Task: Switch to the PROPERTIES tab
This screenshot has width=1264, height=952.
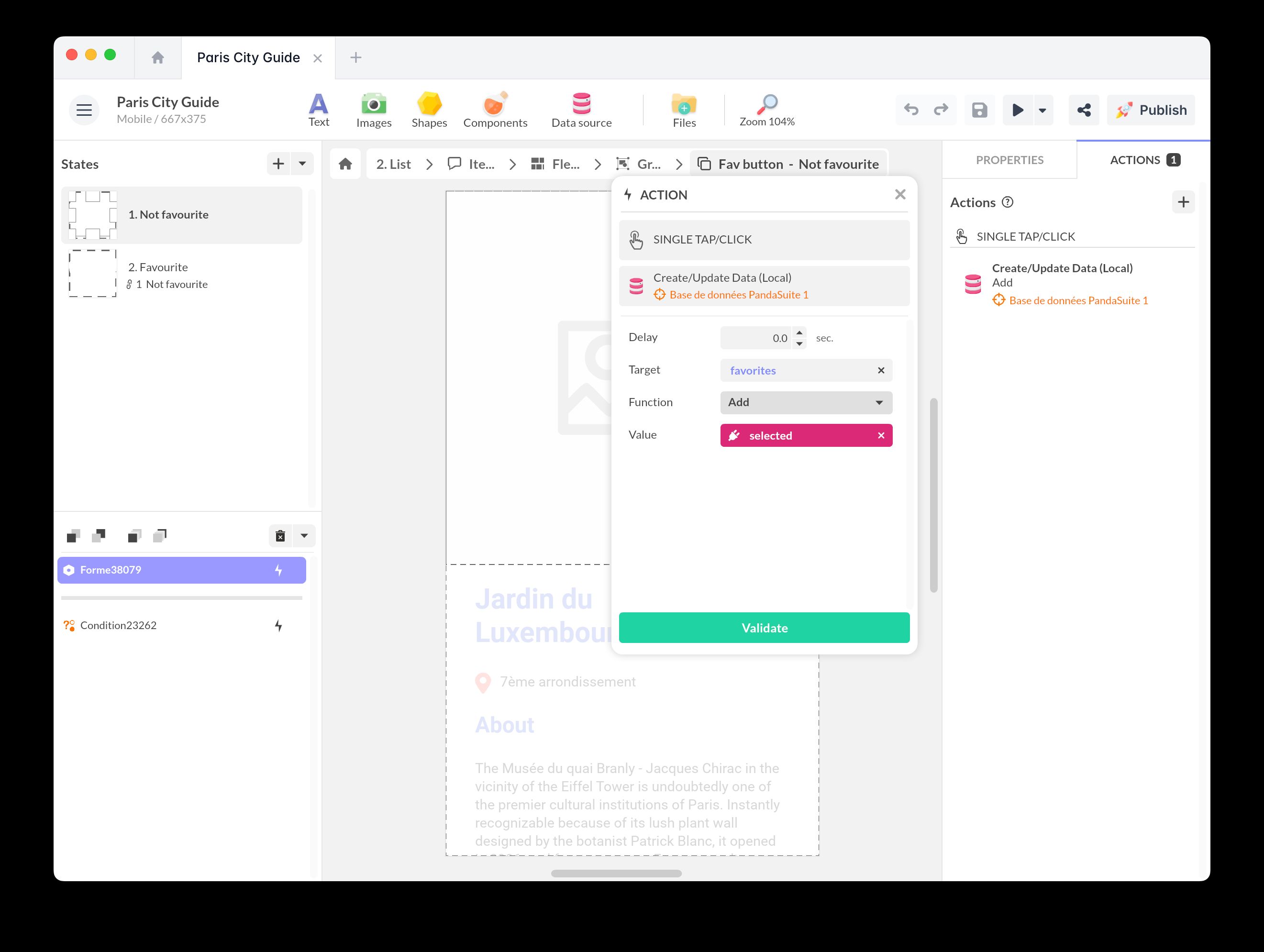Action: [x=1009, y=160]
